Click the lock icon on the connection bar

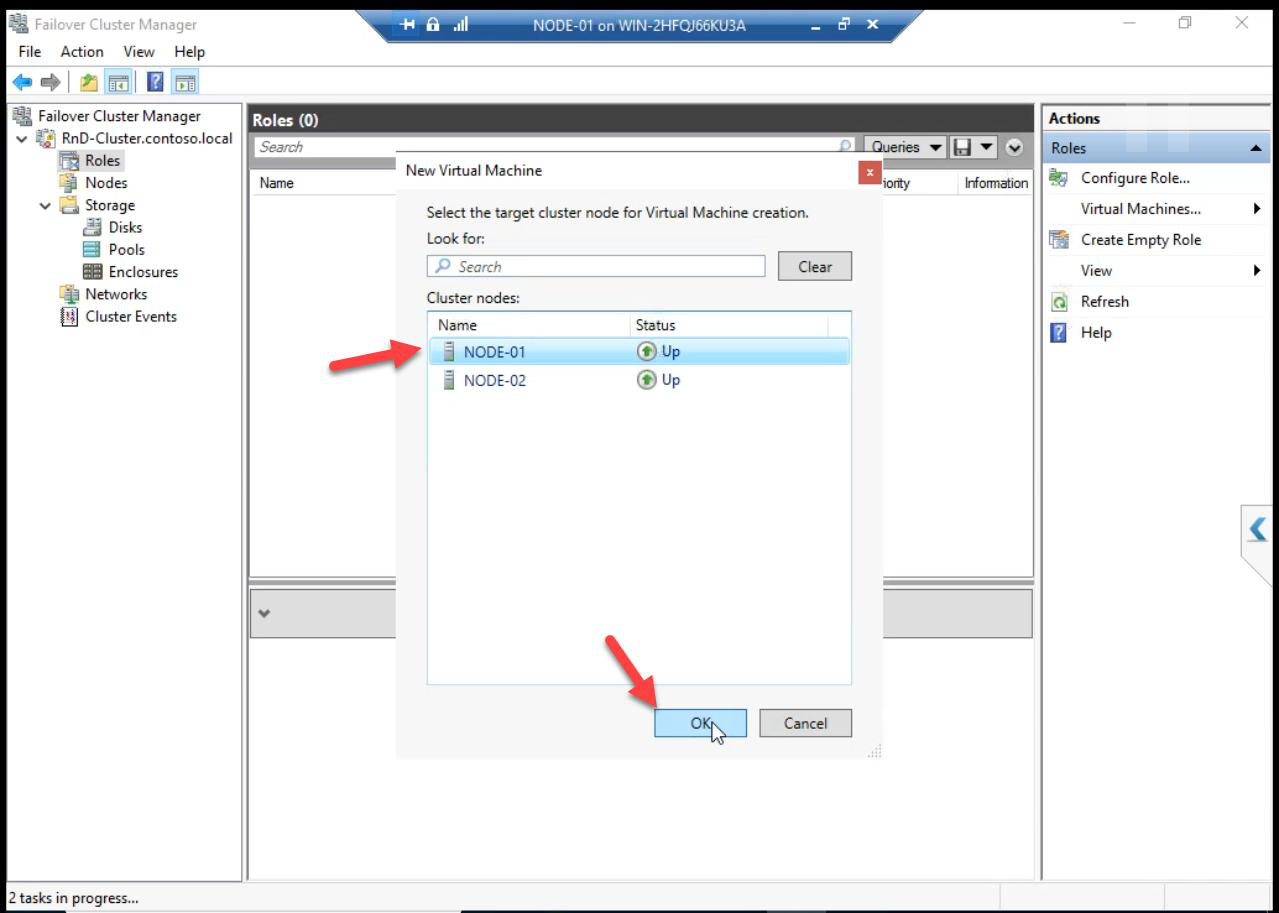(x=433, y=25)
